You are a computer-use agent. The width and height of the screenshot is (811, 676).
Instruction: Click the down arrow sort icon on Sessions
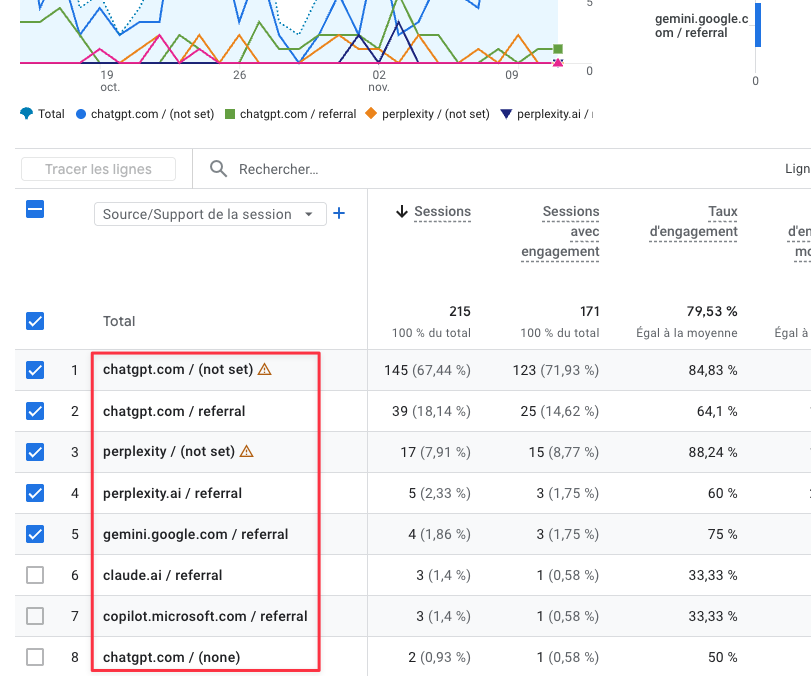(x=401, y=211)
